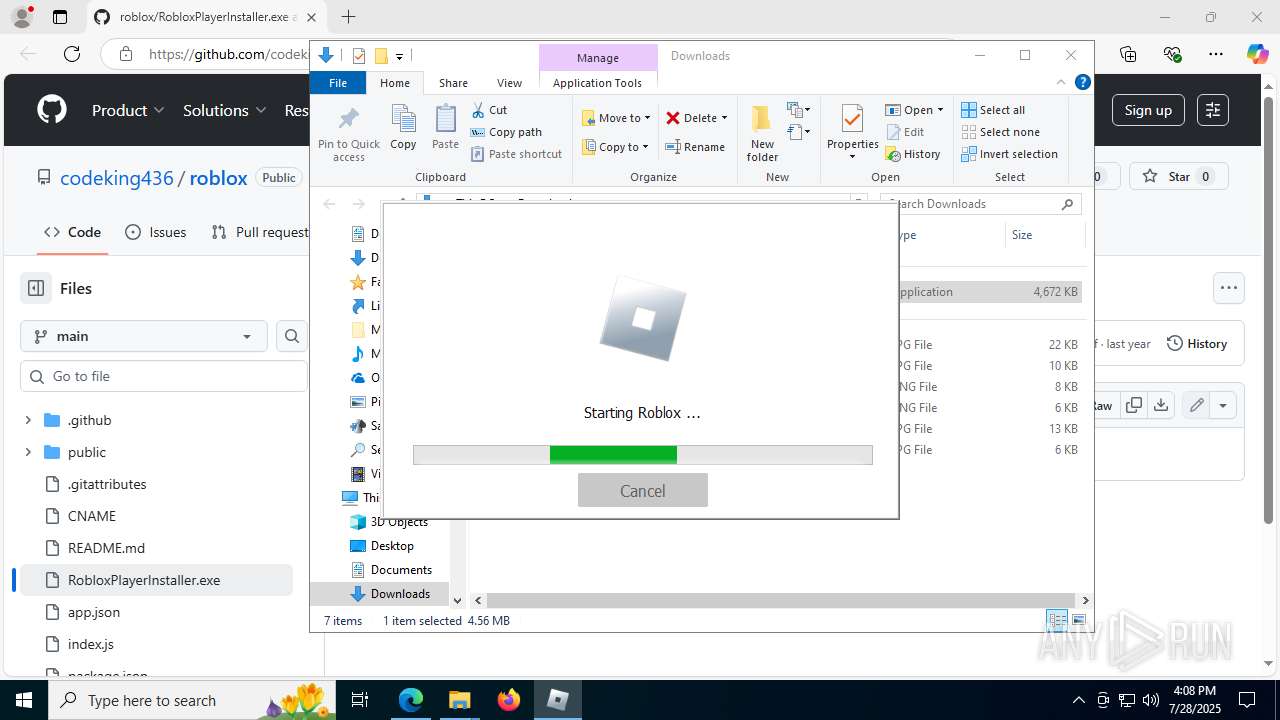Click the horizontal scrollbar in the file list
This screenshot has height=720, width=1280.
tap(780, 600)
